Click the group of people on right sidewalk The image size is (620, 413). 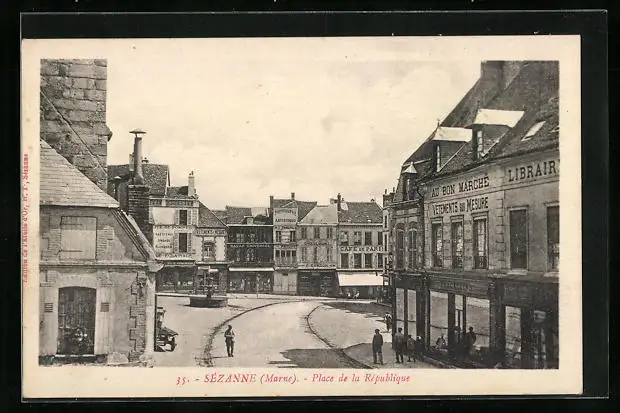click(x=398, y=345)
